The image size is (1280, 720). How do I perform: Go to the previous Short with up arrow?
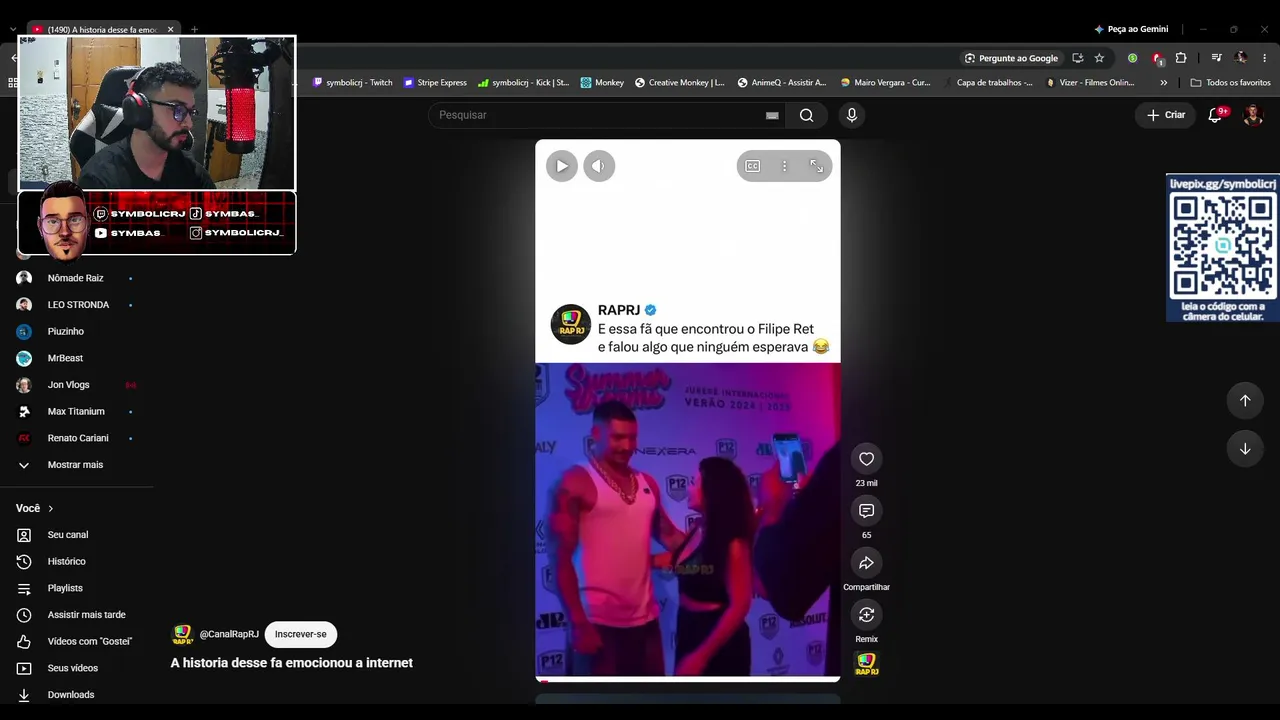coord(1245,401)
